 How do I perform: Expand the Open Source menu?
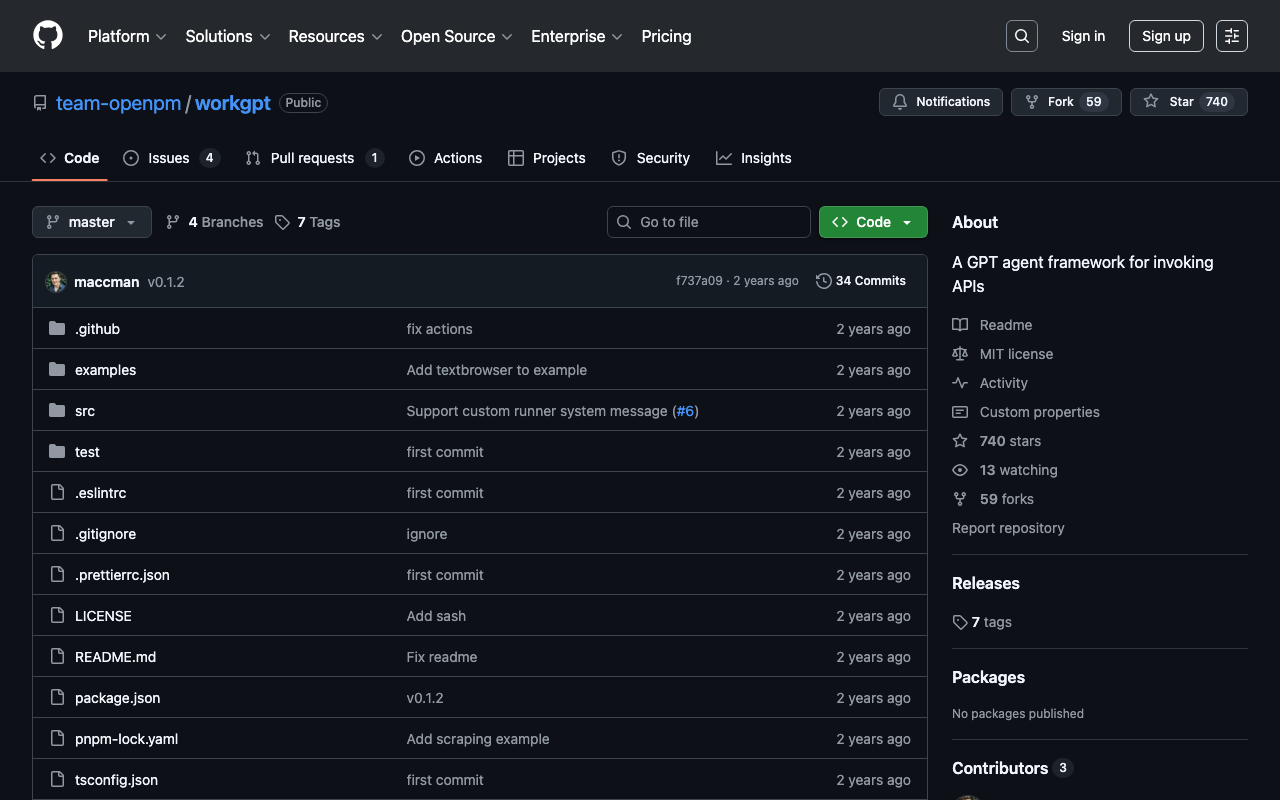456,36
